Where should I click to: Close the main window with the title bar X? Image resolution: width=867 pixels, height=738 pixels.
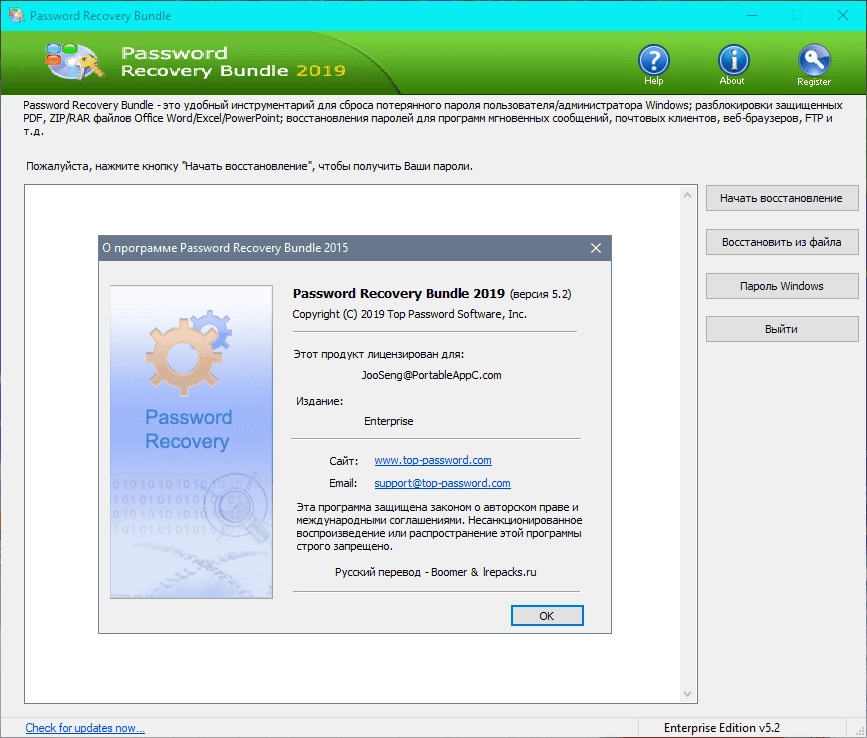(843, 15)
